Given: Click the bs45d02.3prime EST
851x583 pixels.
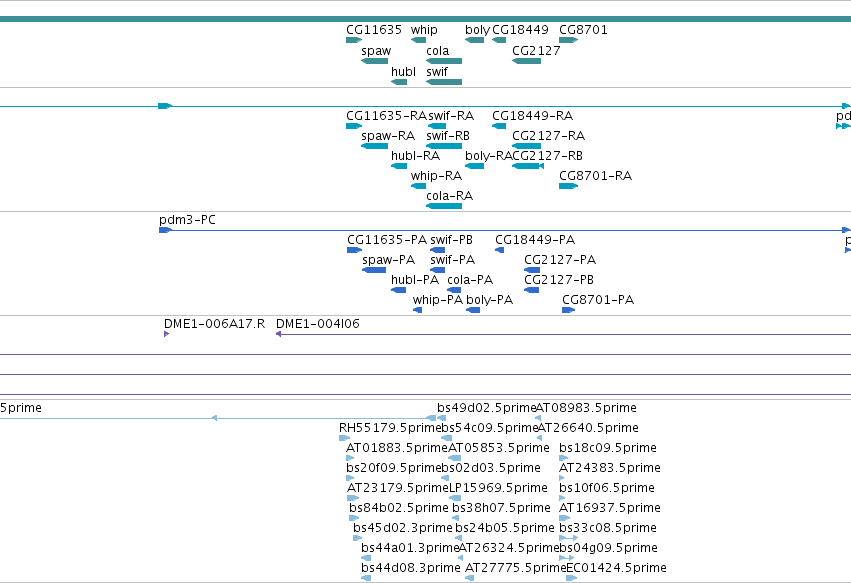Looking at the screenshot, I should point(357,538).
